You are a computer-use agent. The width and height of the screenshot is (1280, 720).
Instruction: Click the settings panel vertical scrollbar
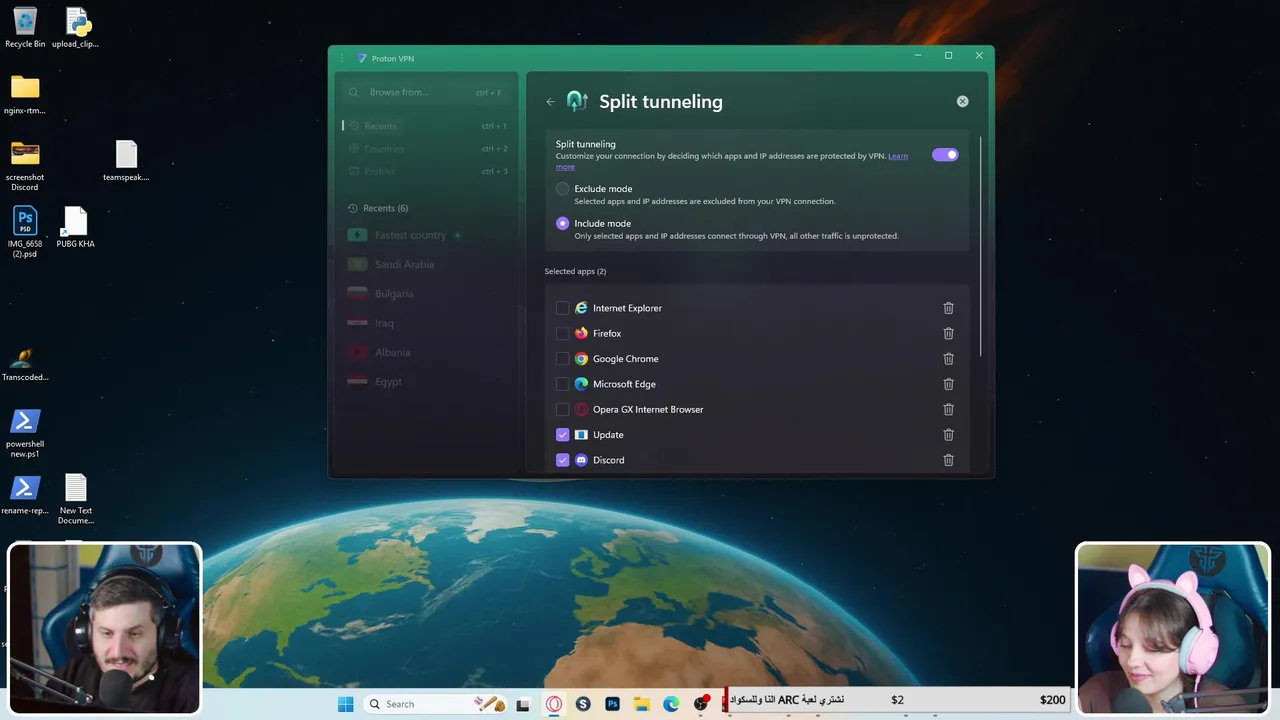click(x=981, y=245)
